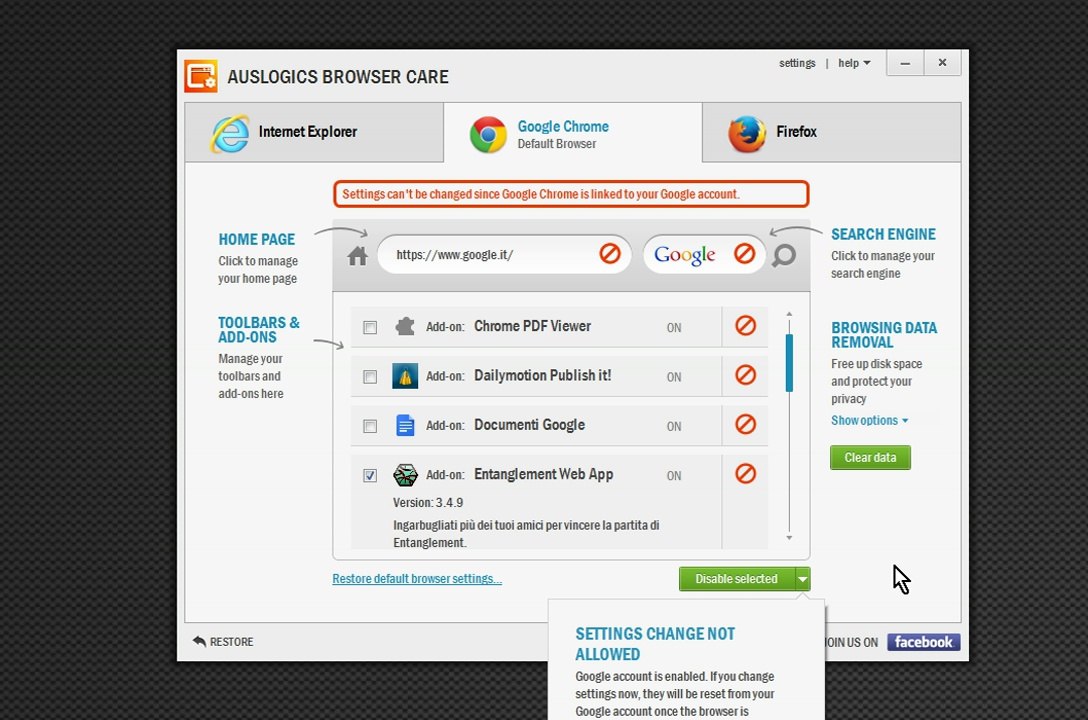Screen dimensions: 1088x720
Task: Click SETTINGS CHANGE NOT ALLOWED popup heading
Action: [x=655, y=644]
